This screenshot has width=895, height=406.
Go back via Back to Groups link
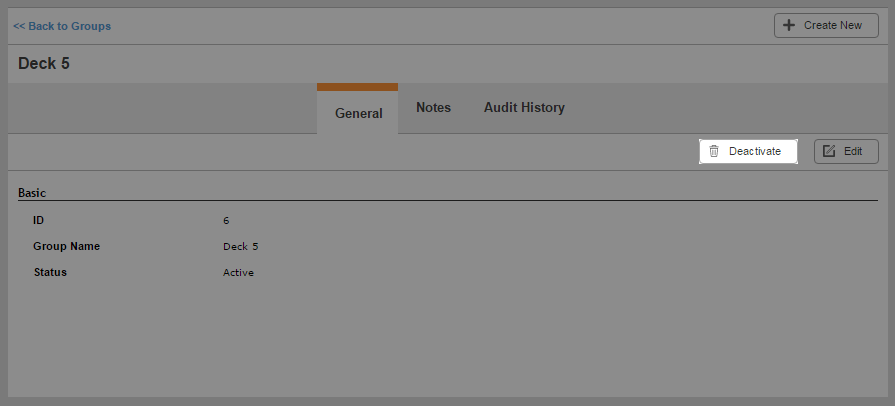click(62, 26)
